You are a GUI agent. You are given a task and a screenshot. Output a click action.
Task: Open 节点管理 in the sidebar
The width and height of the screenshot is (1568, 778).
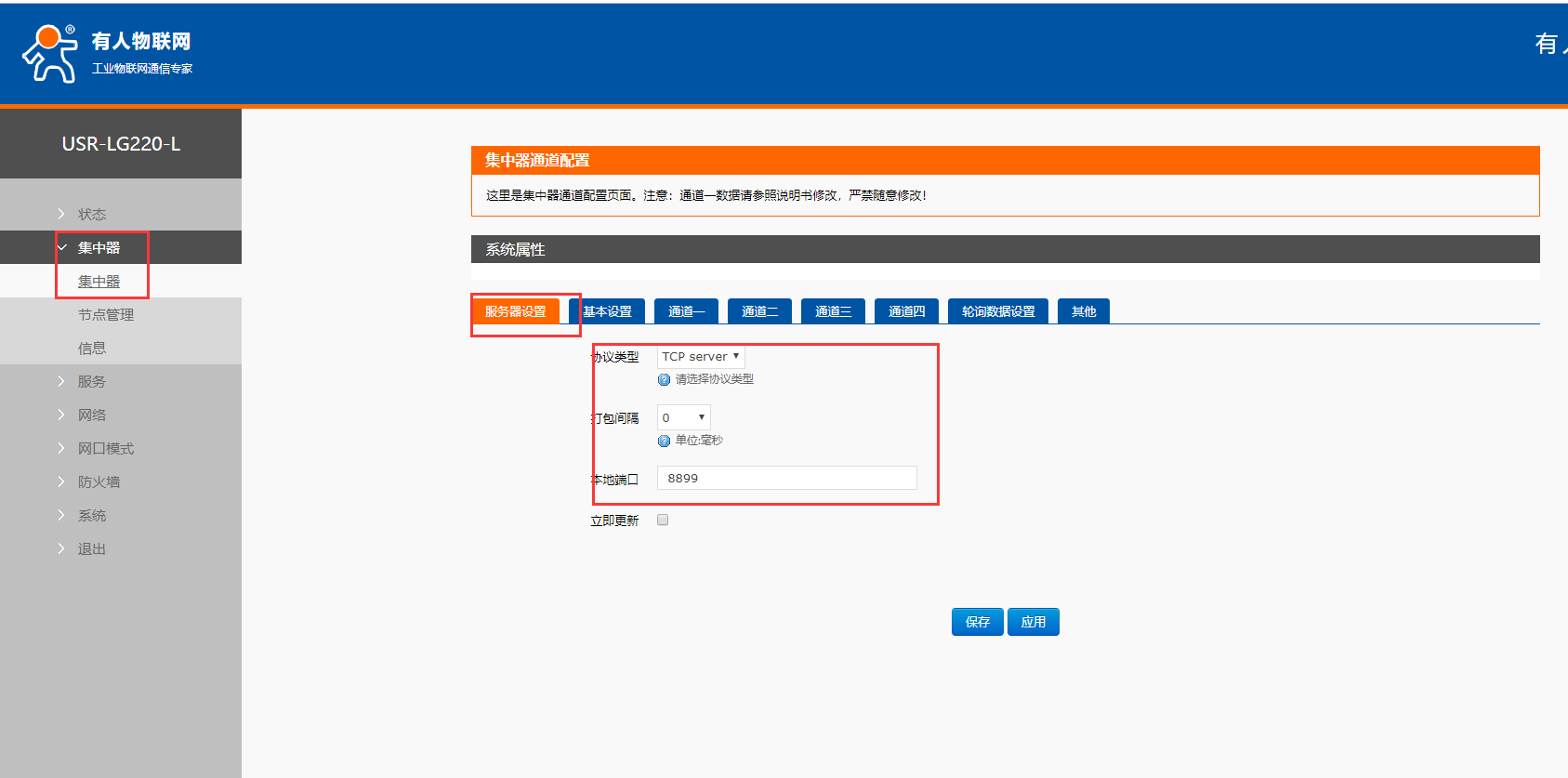coord(106,314)
